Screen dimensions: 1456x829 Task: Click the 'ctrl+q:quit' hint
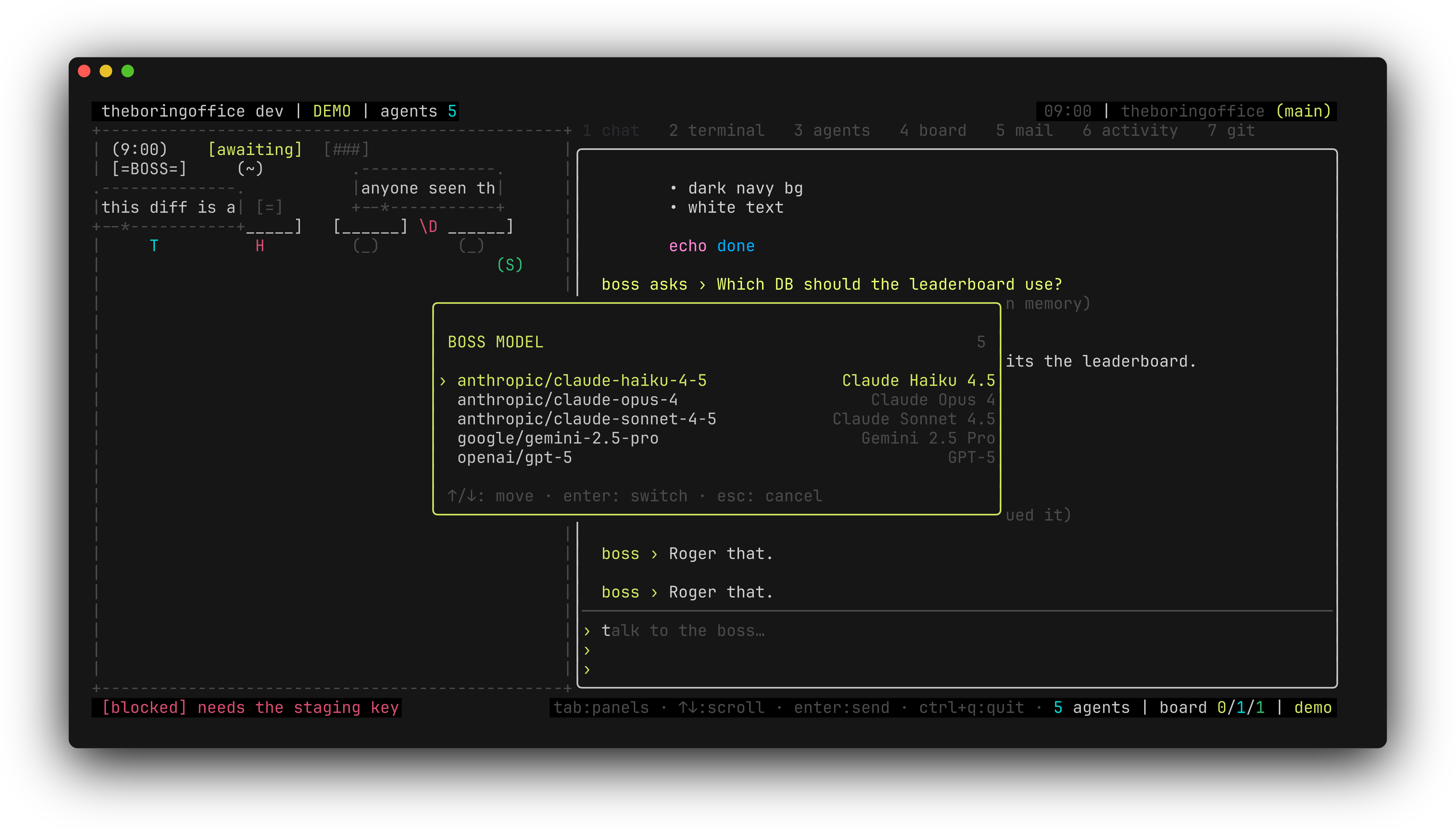click(971, 708)
